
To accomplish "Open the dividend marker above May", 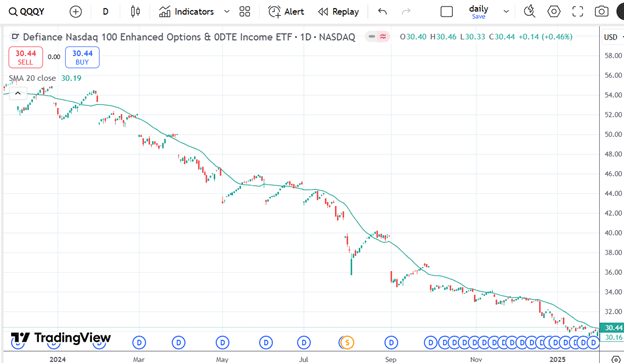I will click(222, 342).
